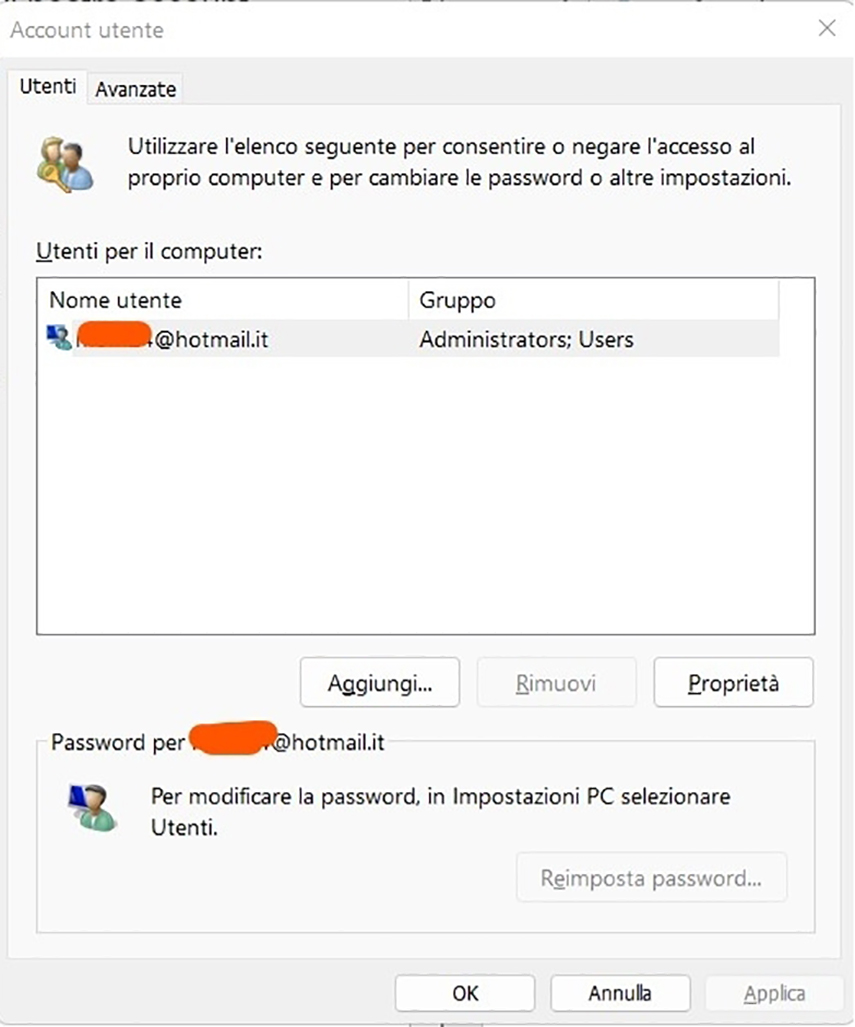This screenshot has height=1027, width=855.
Task: Close the Account utente dialog
Action: [827, 28]
